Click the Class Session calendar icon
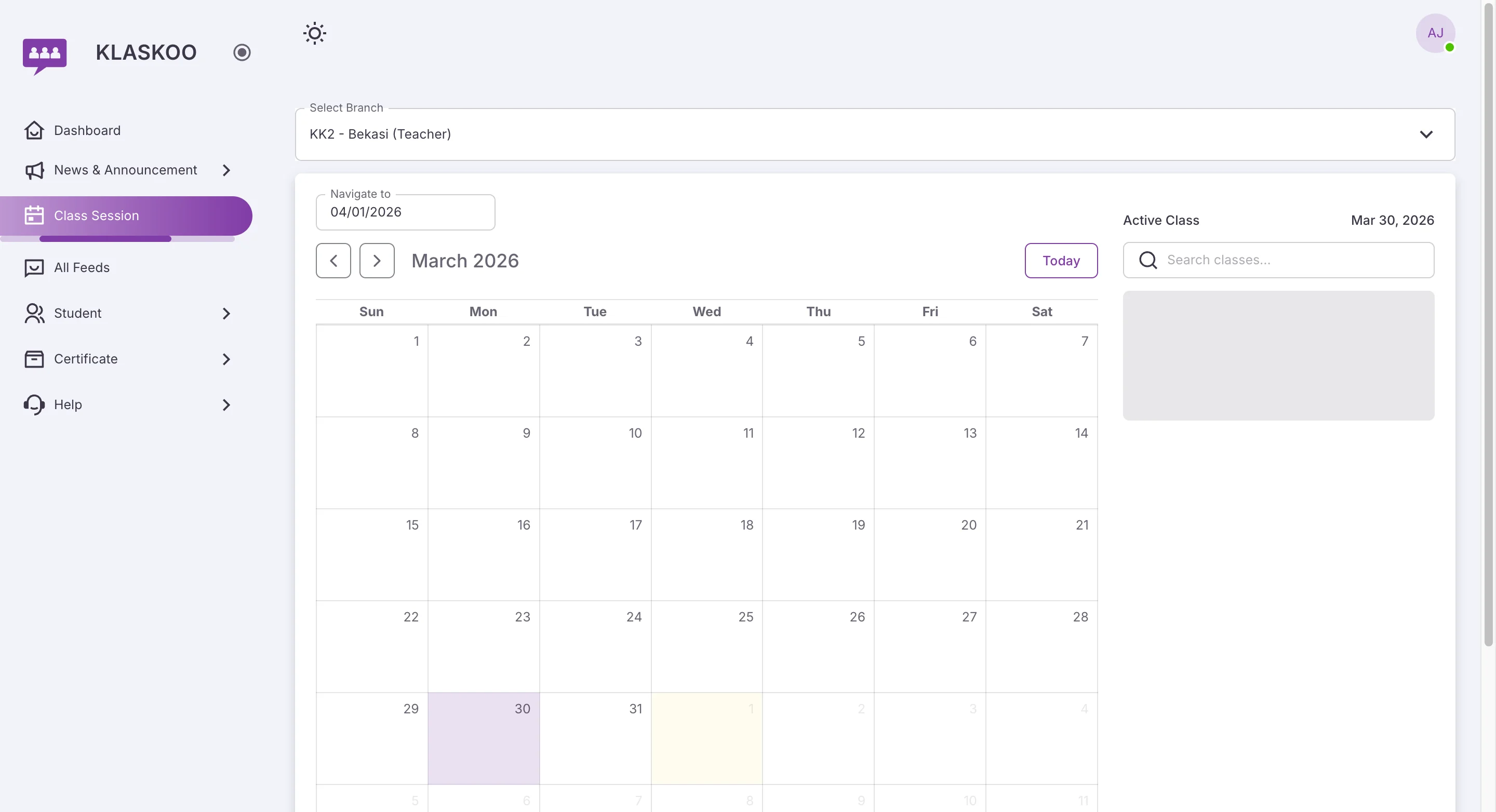The image size is (1496, 812). point(34,215)
